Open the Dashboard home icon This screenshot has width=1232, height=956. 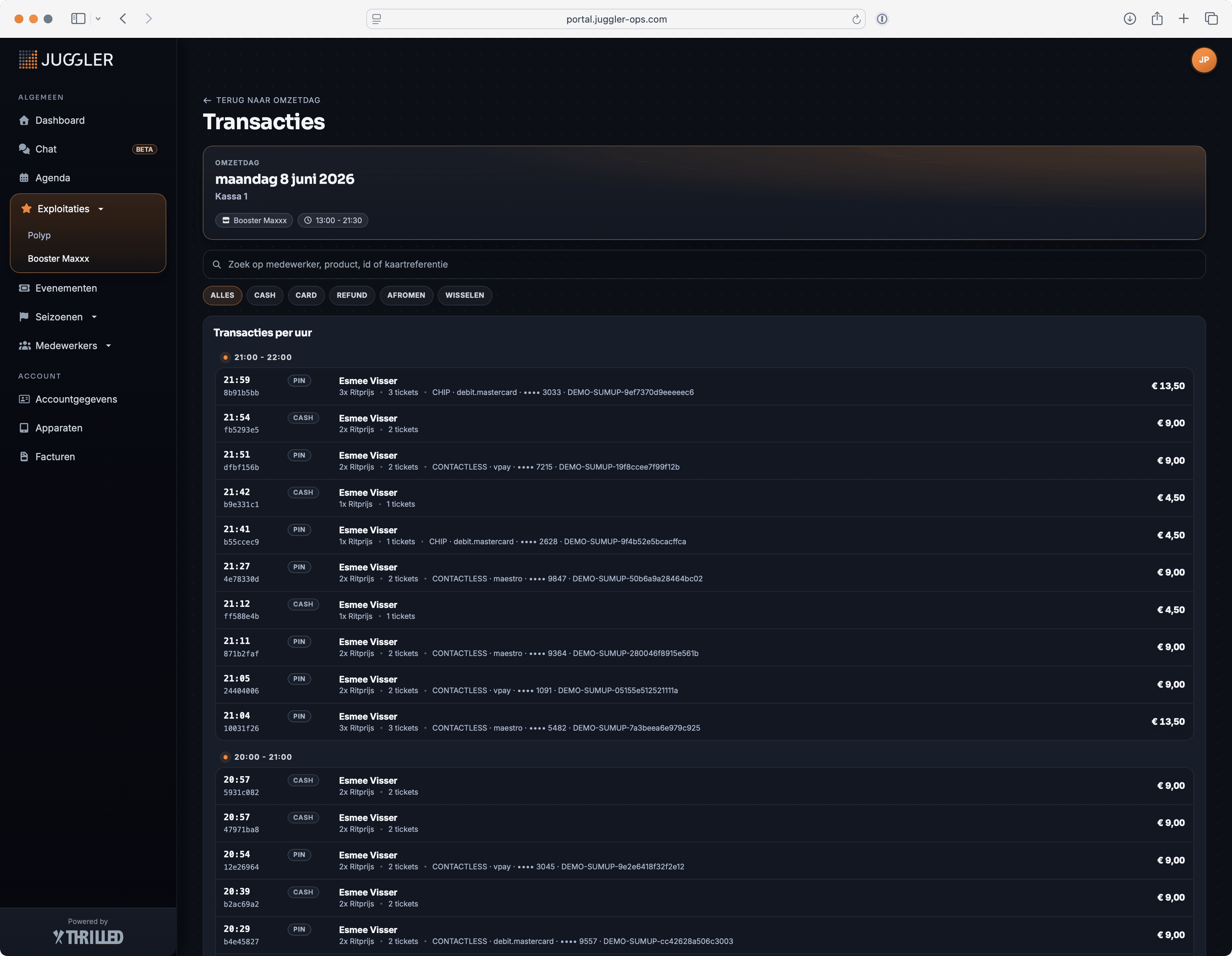point(24,120)
